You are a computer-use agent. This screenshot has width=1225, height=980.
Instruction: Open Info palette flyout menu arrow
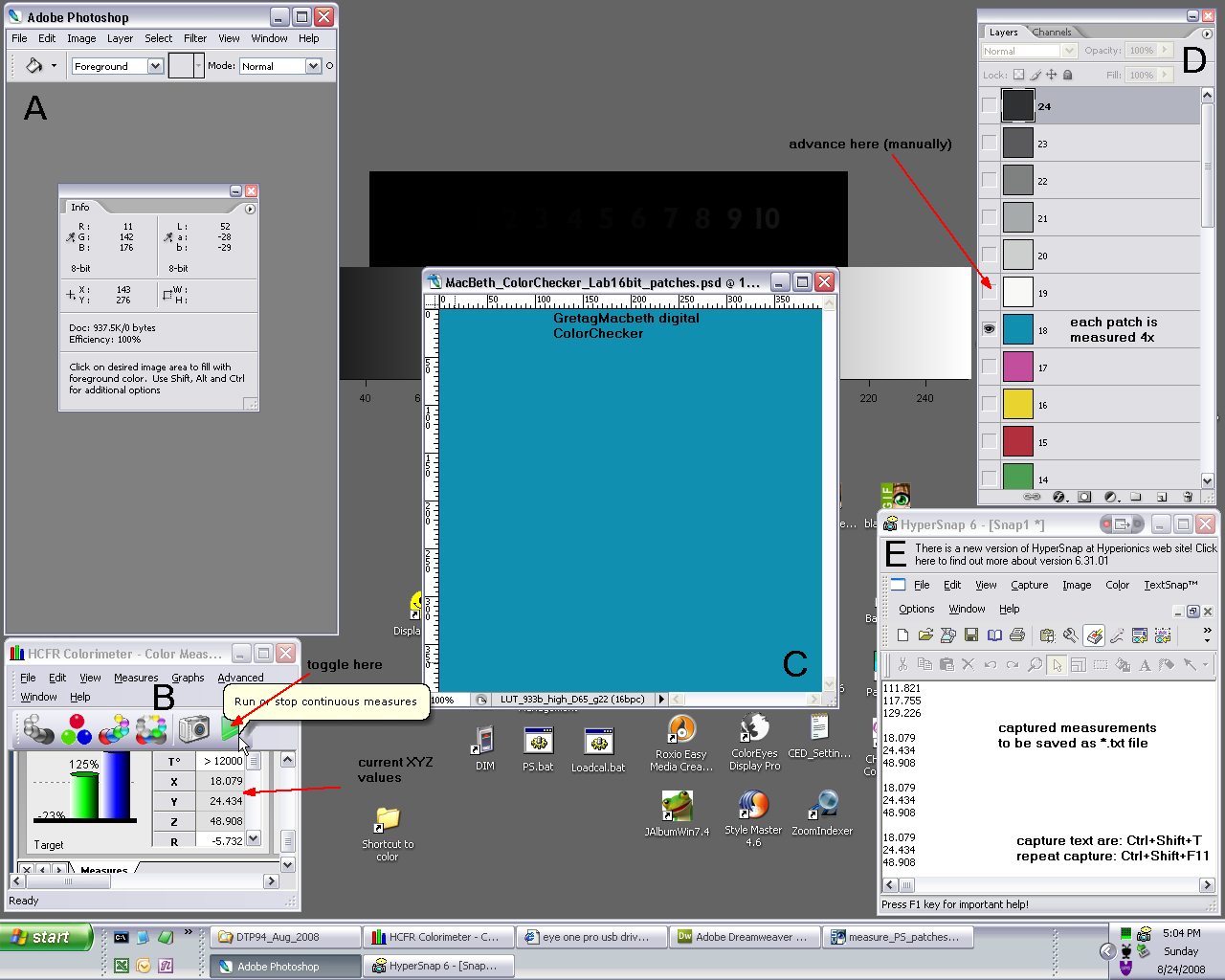click(250, 209)
